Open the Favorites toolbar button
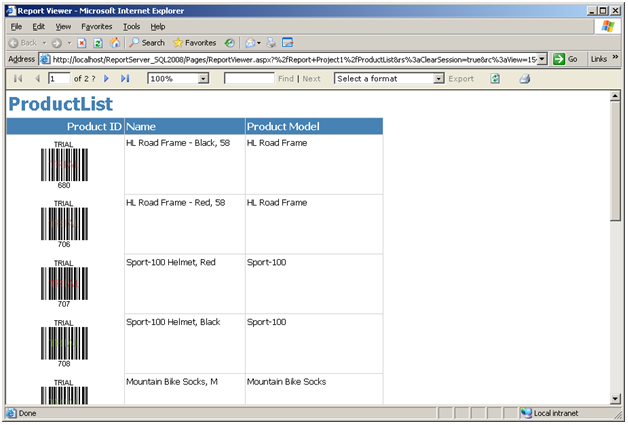Image resolution: width=628 pixels, height=425 pixels. tap(195, 42)
